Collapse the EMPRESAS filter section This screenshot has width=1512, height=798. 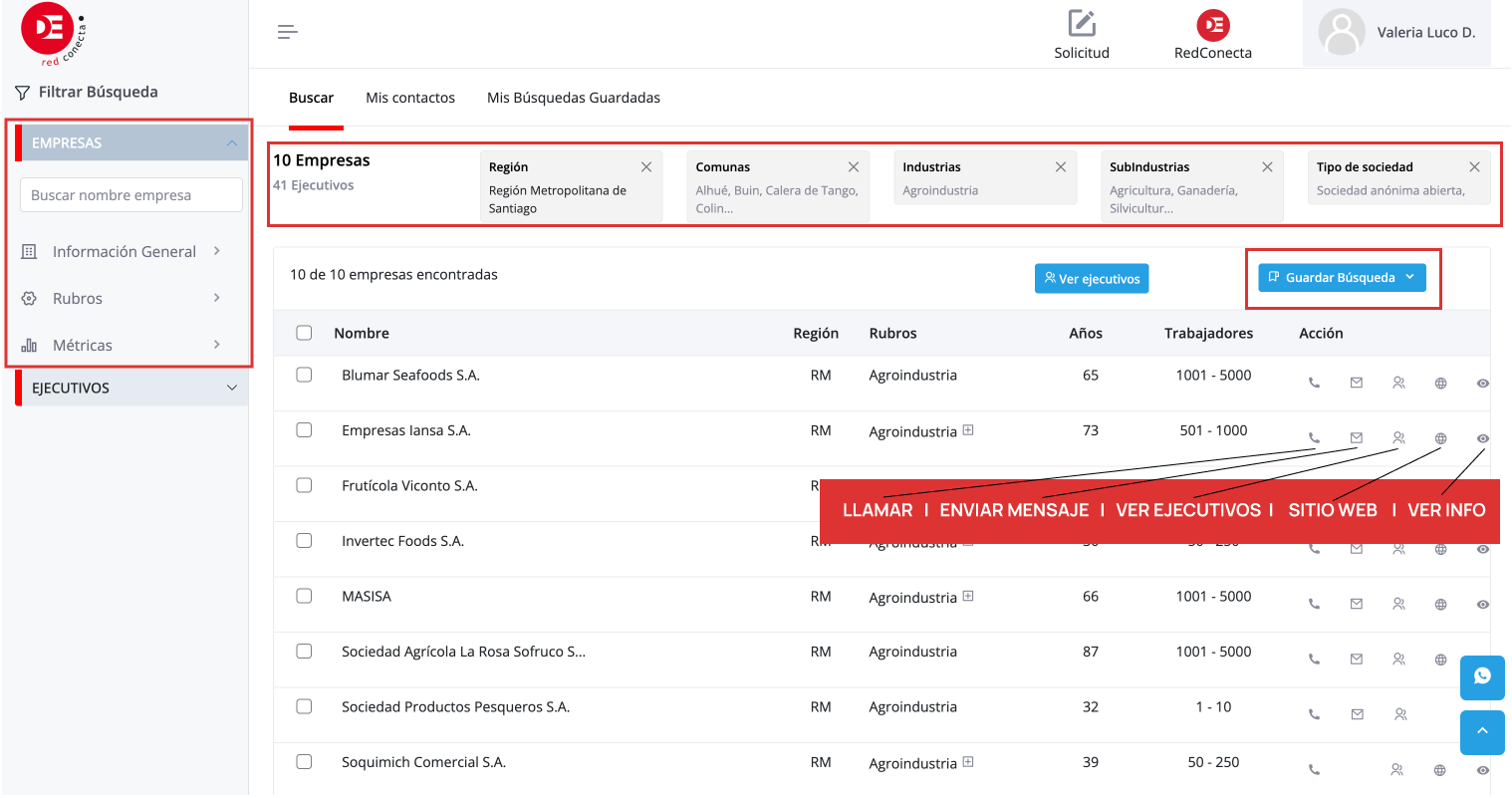tap(131, 142)
